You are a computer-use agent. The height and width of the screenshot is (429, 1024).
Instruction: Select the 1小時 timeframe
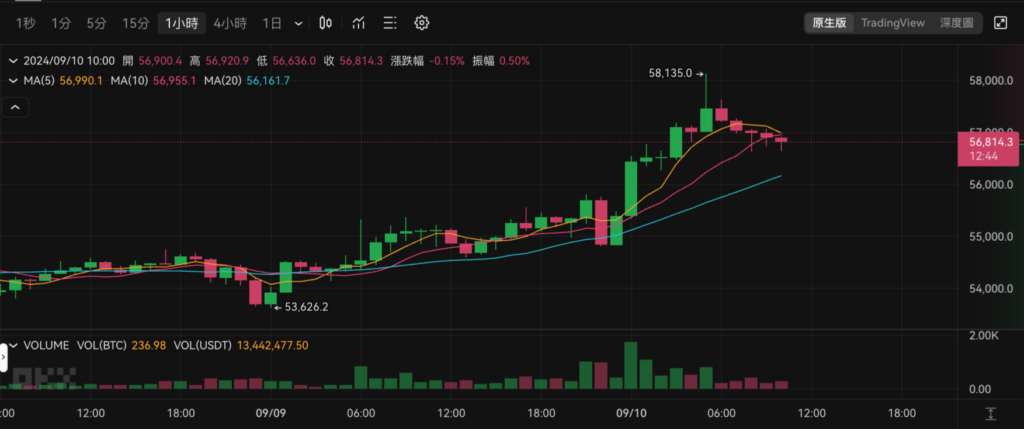click(x=182, y=24)
